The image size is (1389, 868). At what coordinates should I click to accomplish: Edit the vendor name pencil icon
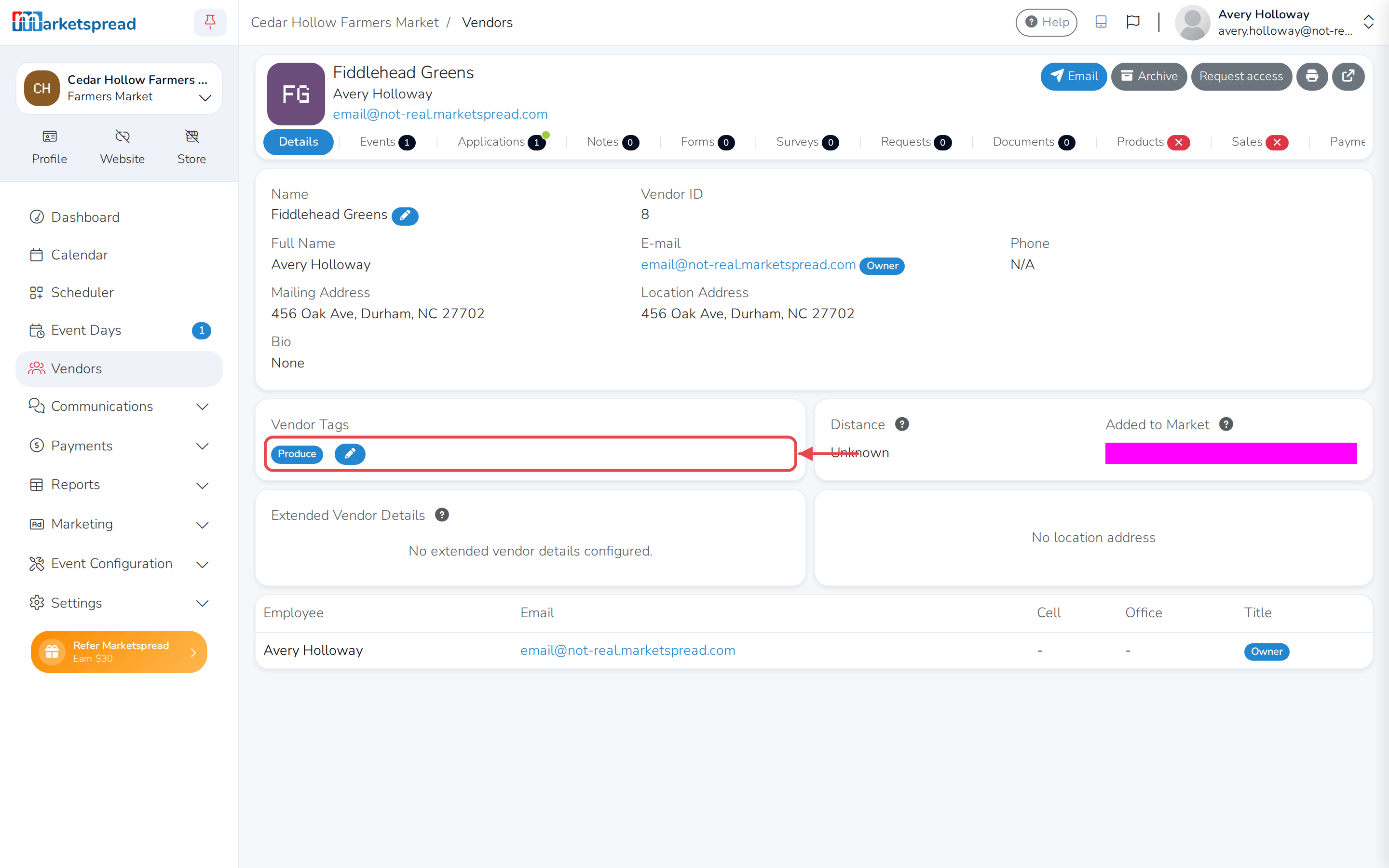(405, 216)
